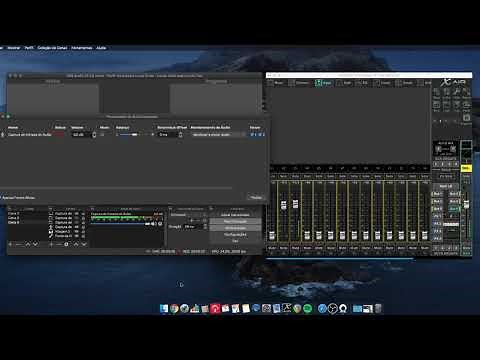The image size is (480, 360).
Task: Open source properties via the gear icon
Action: click(x=66, y=244)
